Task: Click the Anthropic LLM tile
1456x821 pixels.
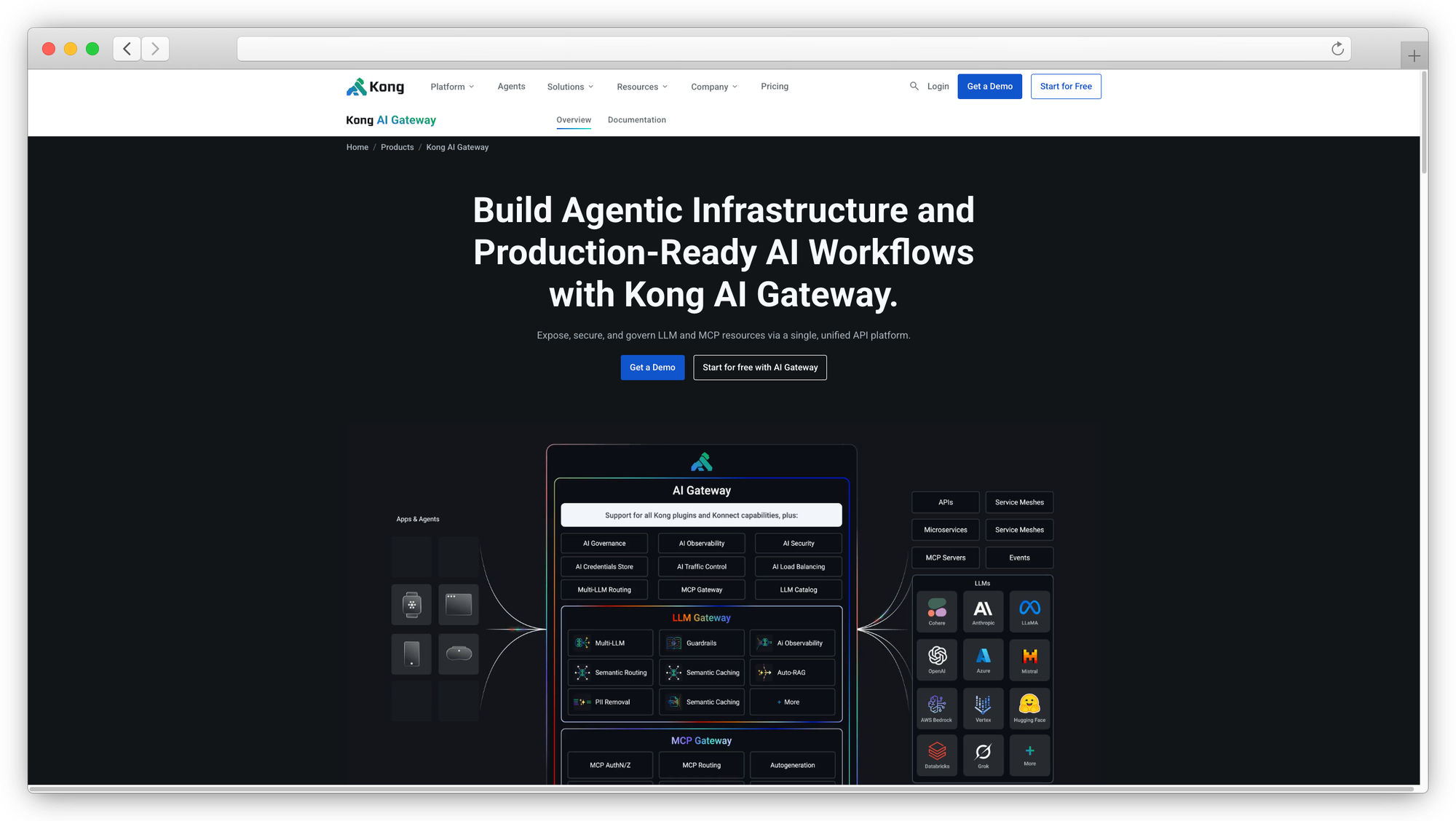Action: click(x=983, y=611)
